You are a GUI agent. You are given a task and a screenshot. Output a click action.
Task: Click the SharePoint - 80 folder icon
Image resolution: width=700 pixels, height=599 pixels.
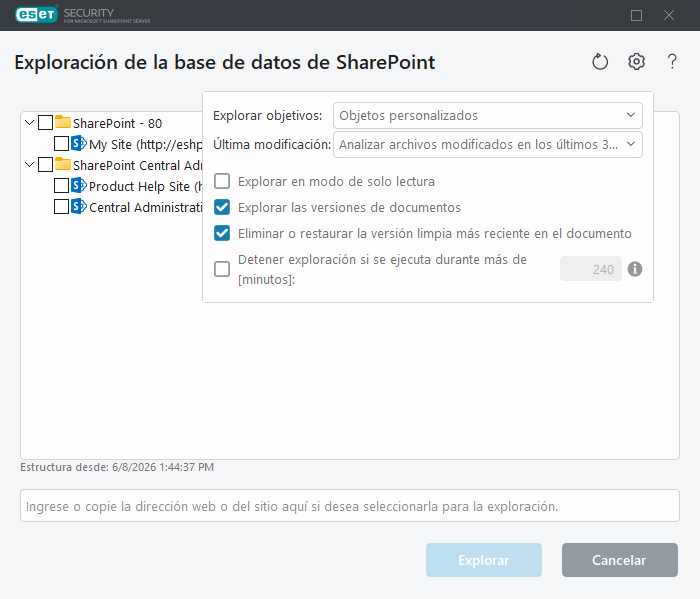(63, 122)
